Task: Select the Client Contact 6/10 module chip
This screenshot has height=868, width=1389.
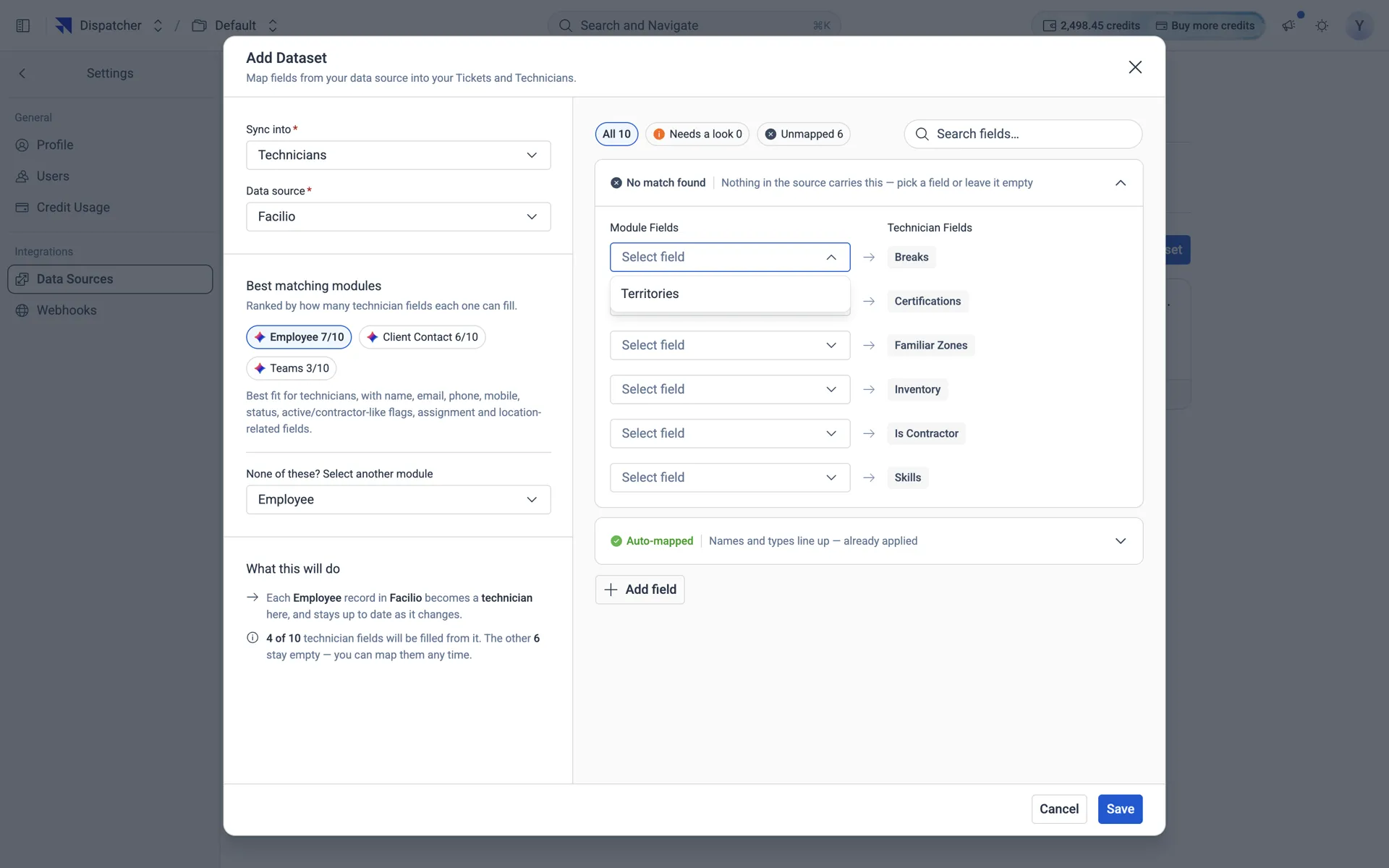Action: (422, 337)
